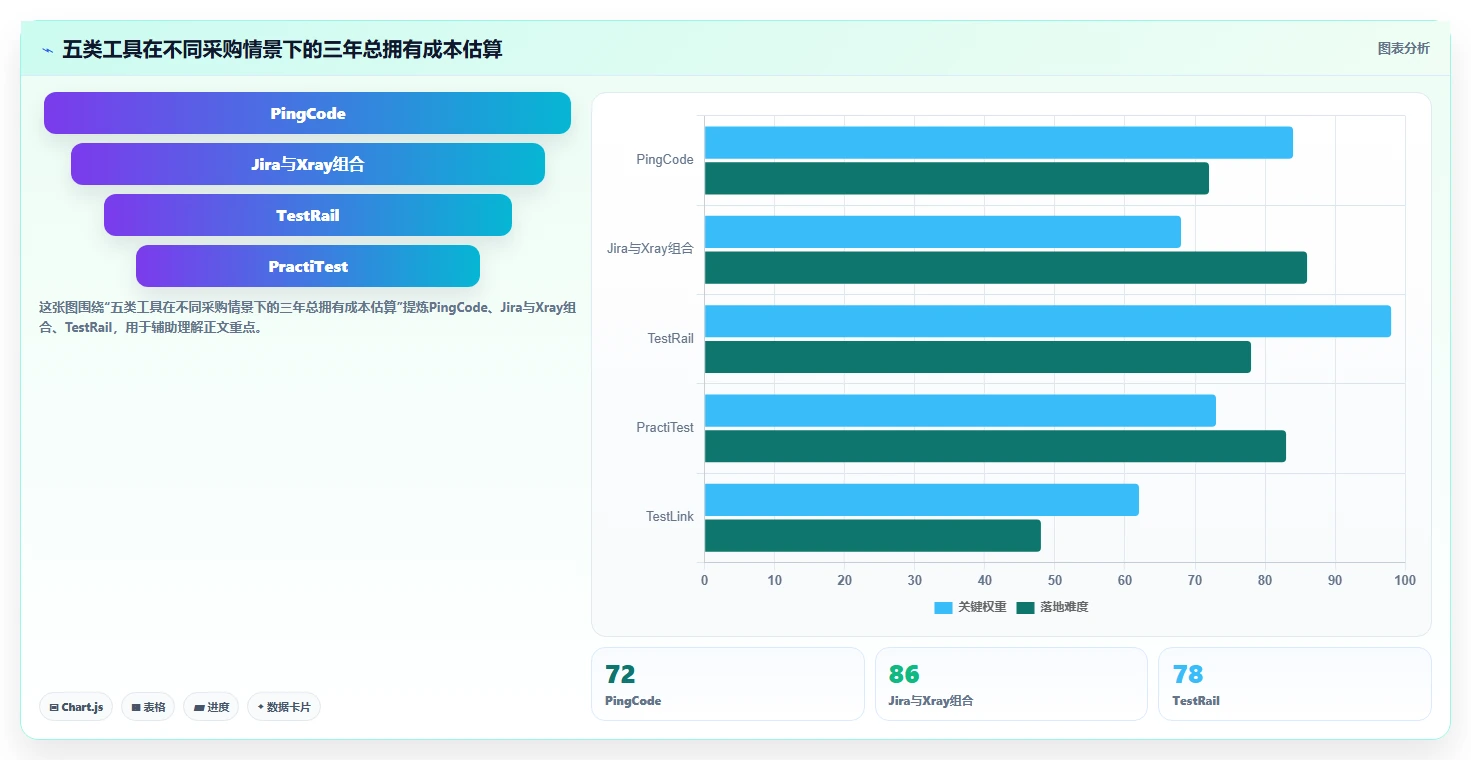Click the PingCode y-axis label
This screenshot has width=1471, height=760.
tap(665, 159)
